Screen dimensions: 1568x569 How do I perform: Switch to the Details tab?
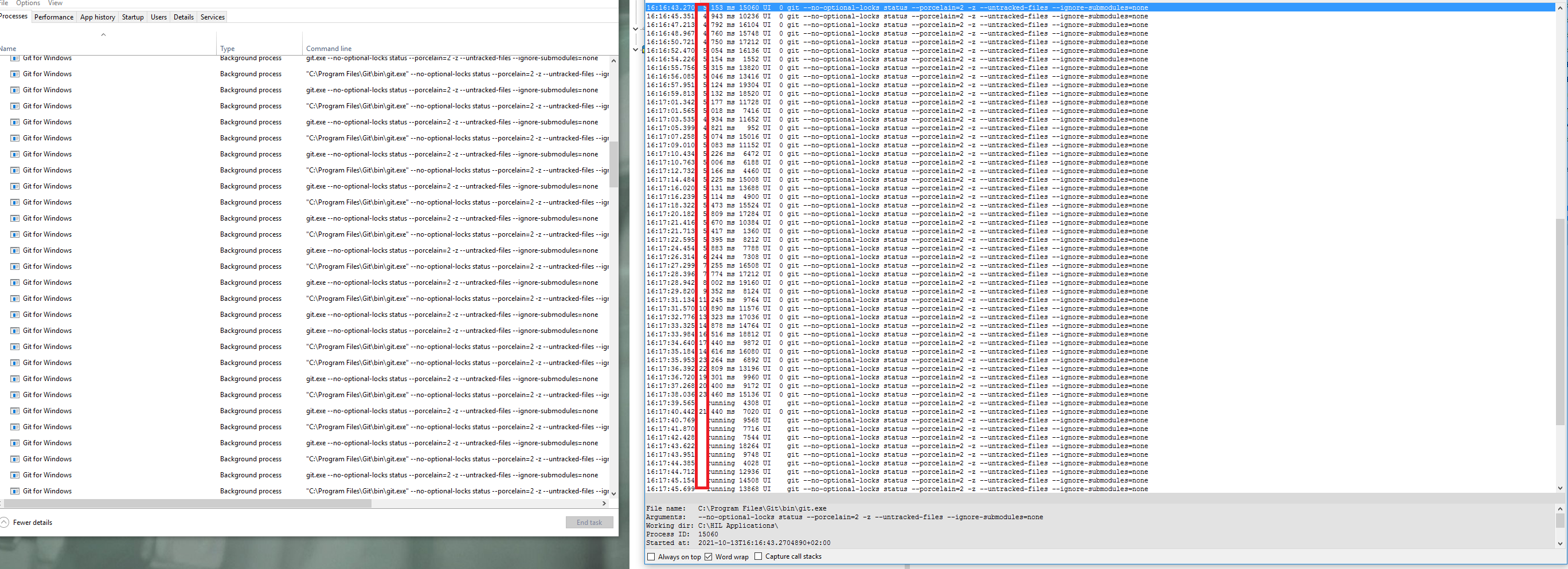tap(183, 17)
